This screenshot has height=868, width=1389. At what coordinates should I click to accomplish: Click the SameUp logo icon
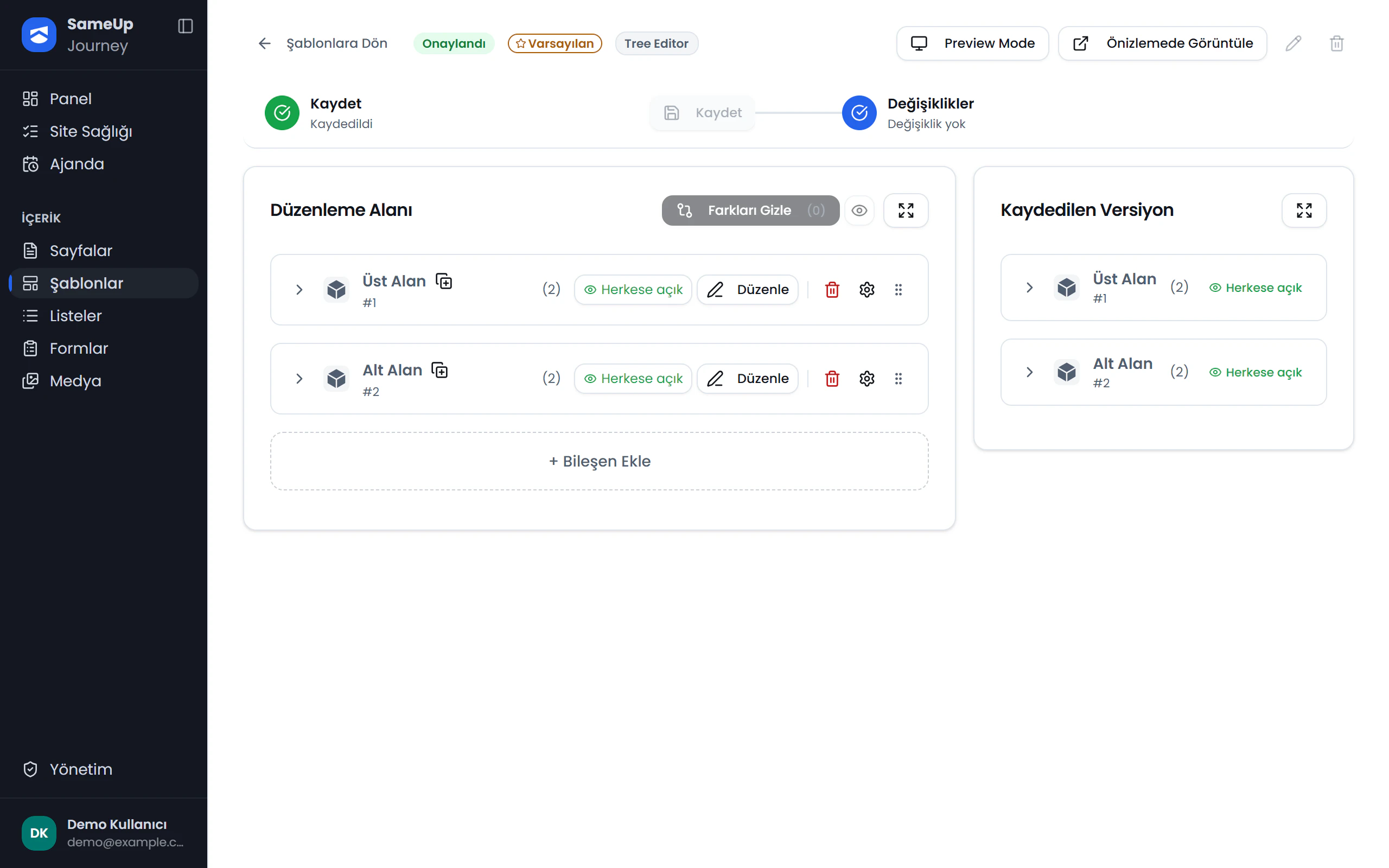(39, 34)
